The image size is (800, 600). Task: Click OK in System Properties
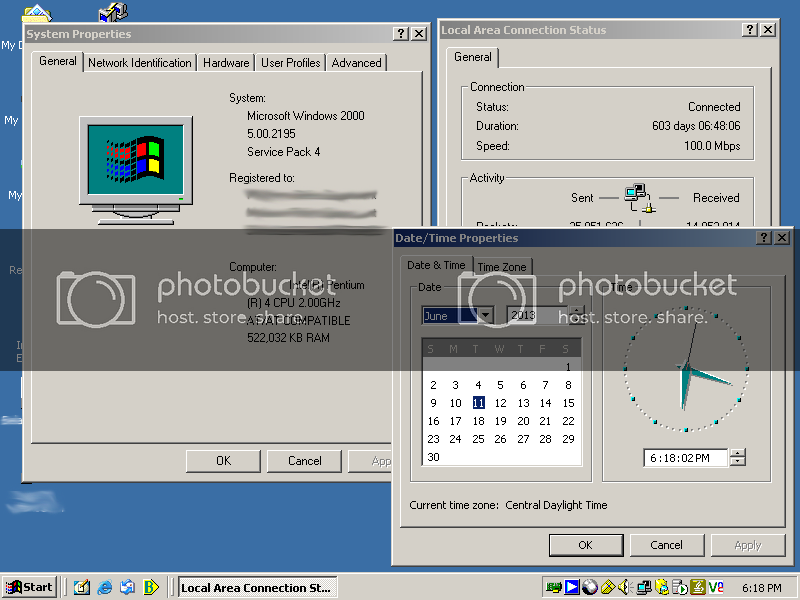tap(223, 461)
